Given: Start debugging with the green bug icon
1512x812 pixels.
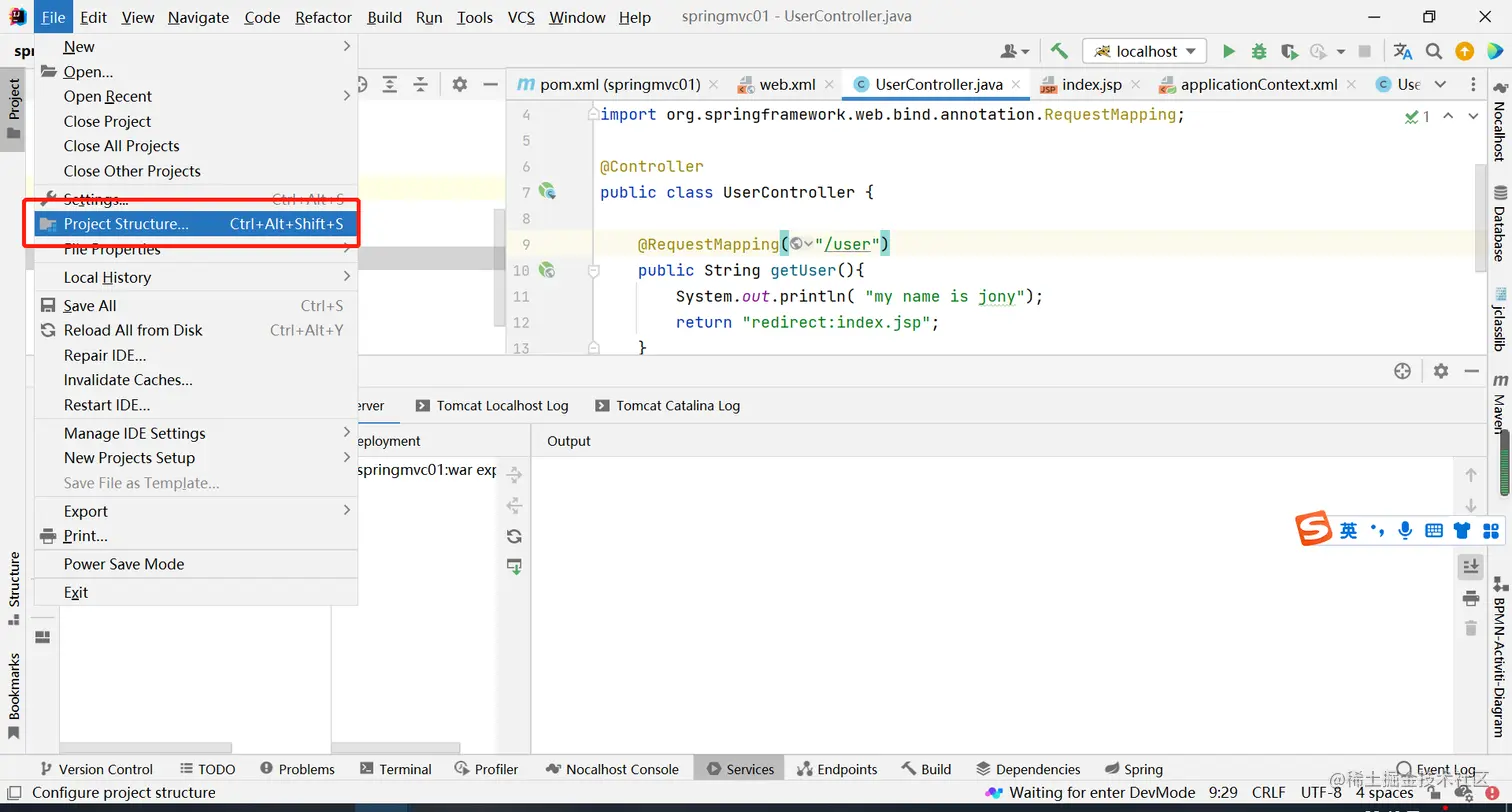Looking at the screenshot, I should [x=1259, y=51].
